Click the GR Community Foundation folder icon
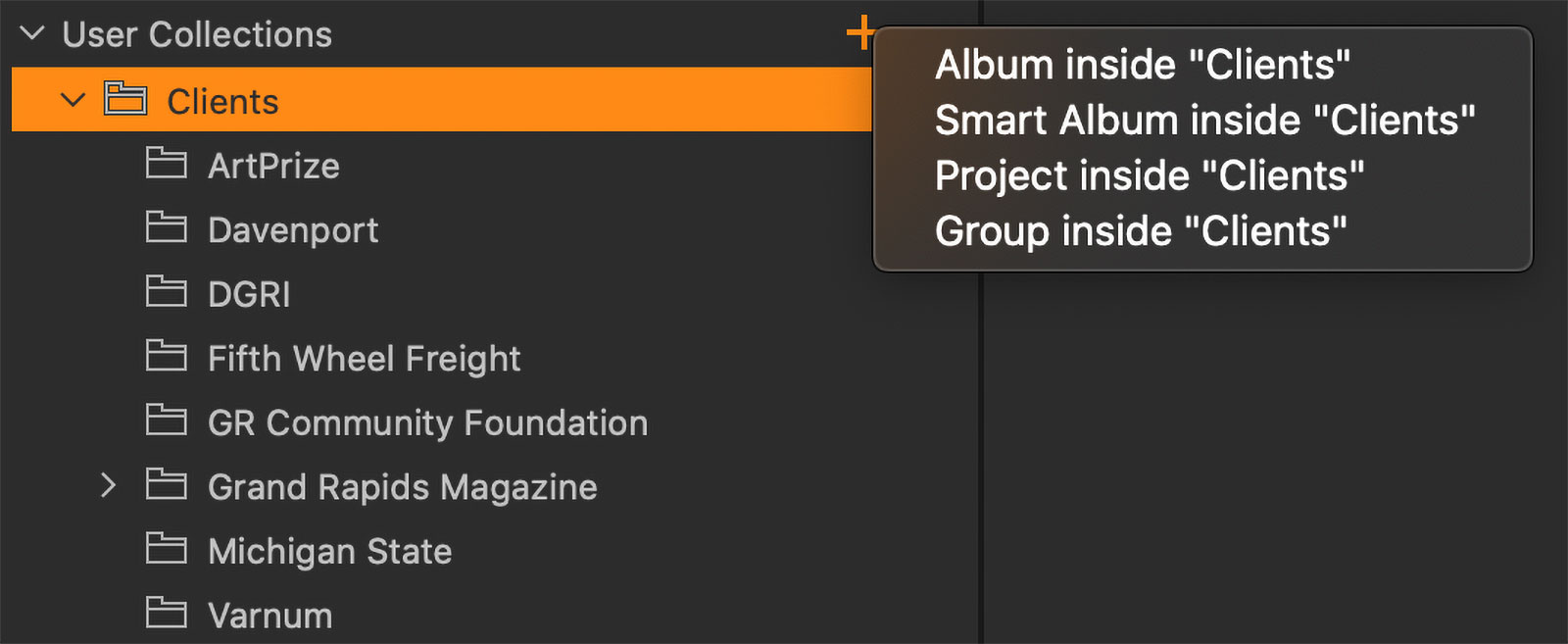Image resolution: width=1568 pixels, height=644 pixels. pos(166,421)
